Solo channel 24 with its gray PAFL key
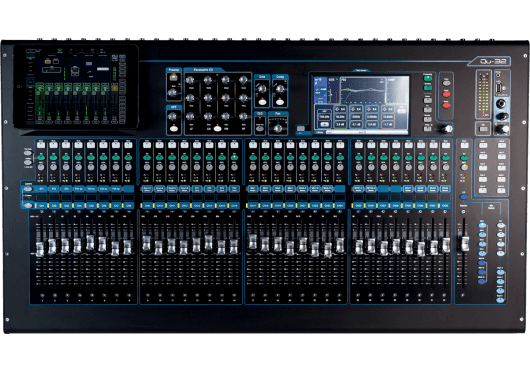530x371 pixels. click(x=340, y=167)
